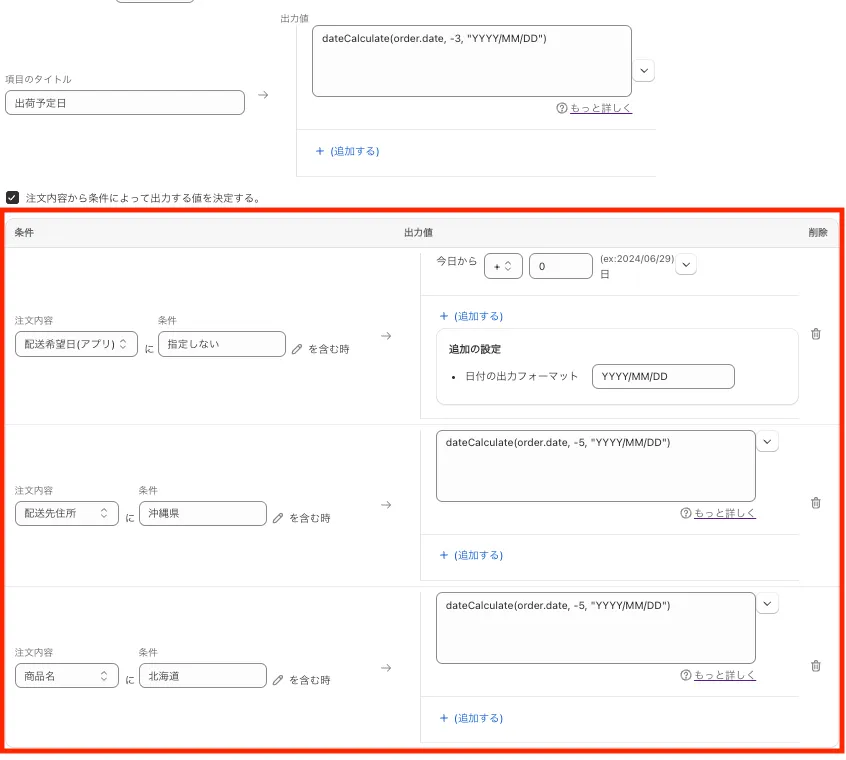The image size is (846, 760).
Task: Expand chevron beside 出荷予定日 output formula
Action: coord(644,70)
